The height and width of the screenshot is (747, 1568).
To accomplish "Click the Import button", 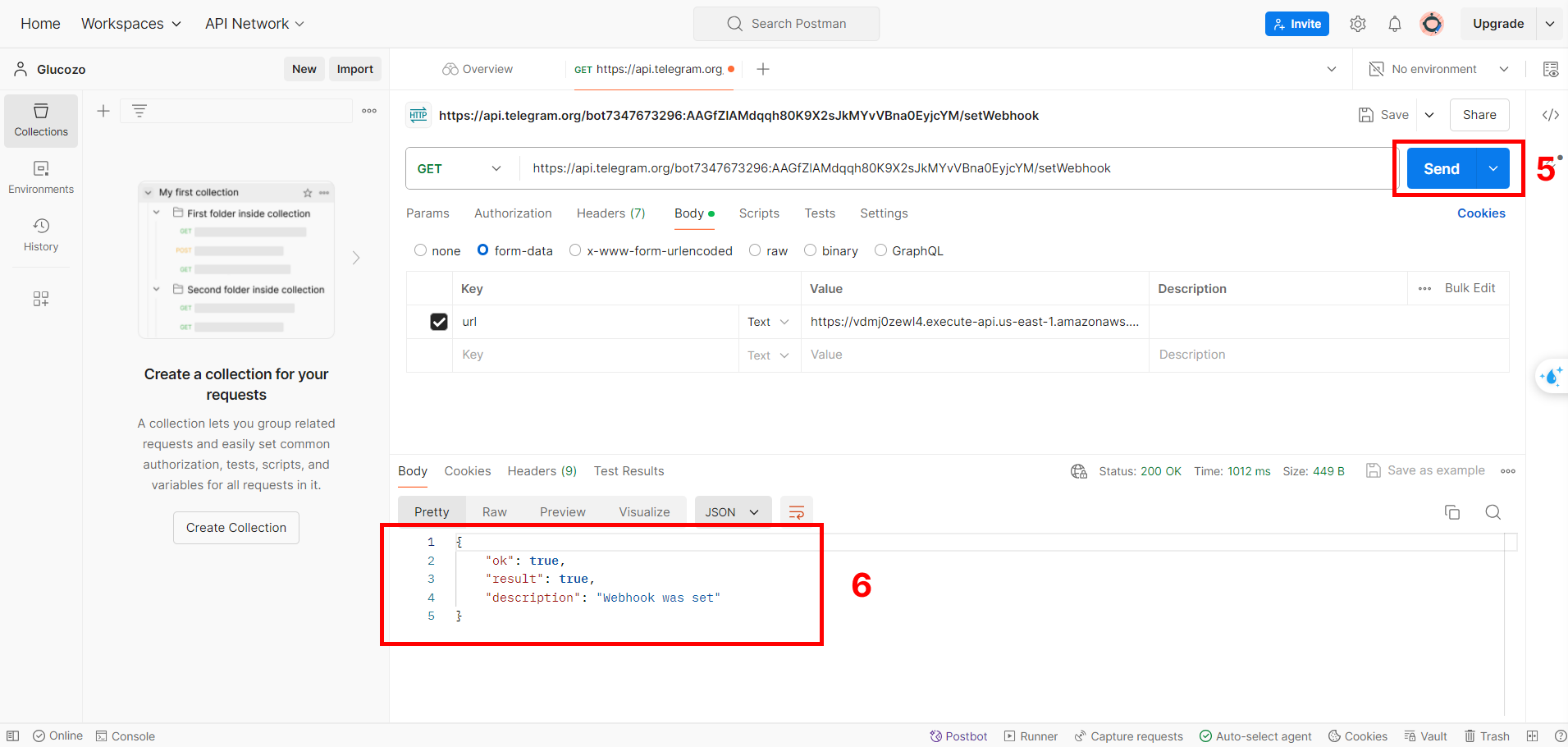I will click(x=355, y=69).
